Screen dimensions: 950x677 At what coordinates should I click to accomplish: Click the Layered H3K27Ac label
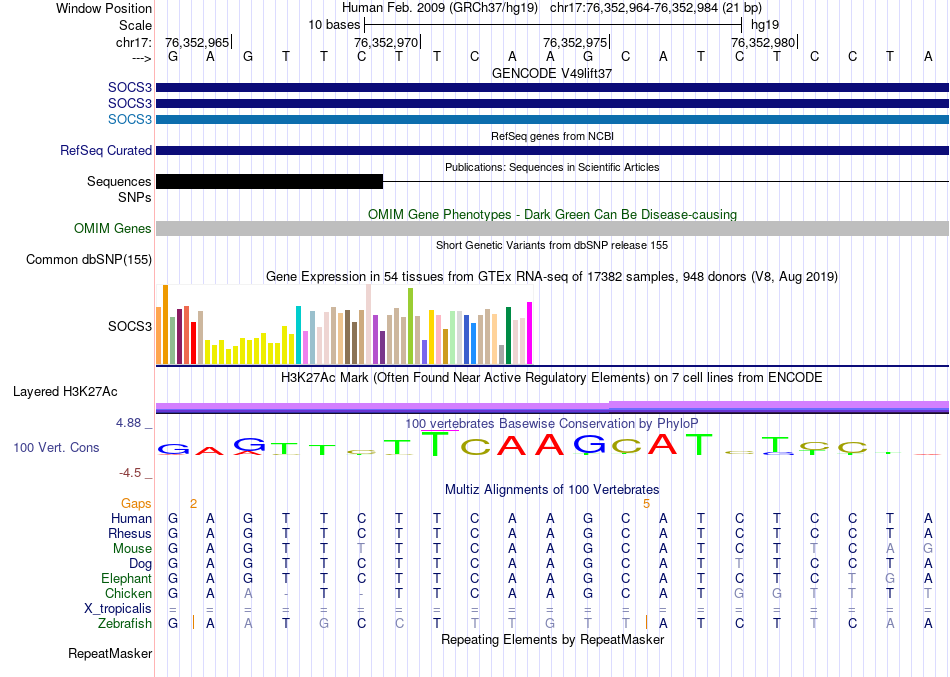[x=65, y=392]
